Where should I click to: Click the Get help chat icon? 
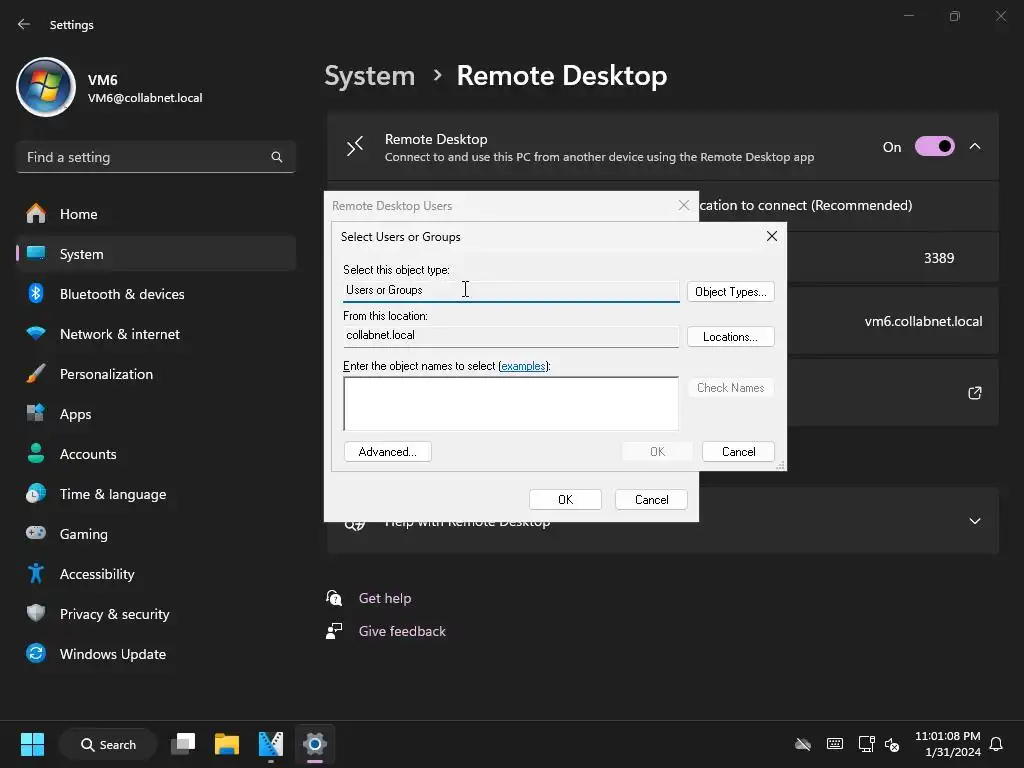coord(334,598)
